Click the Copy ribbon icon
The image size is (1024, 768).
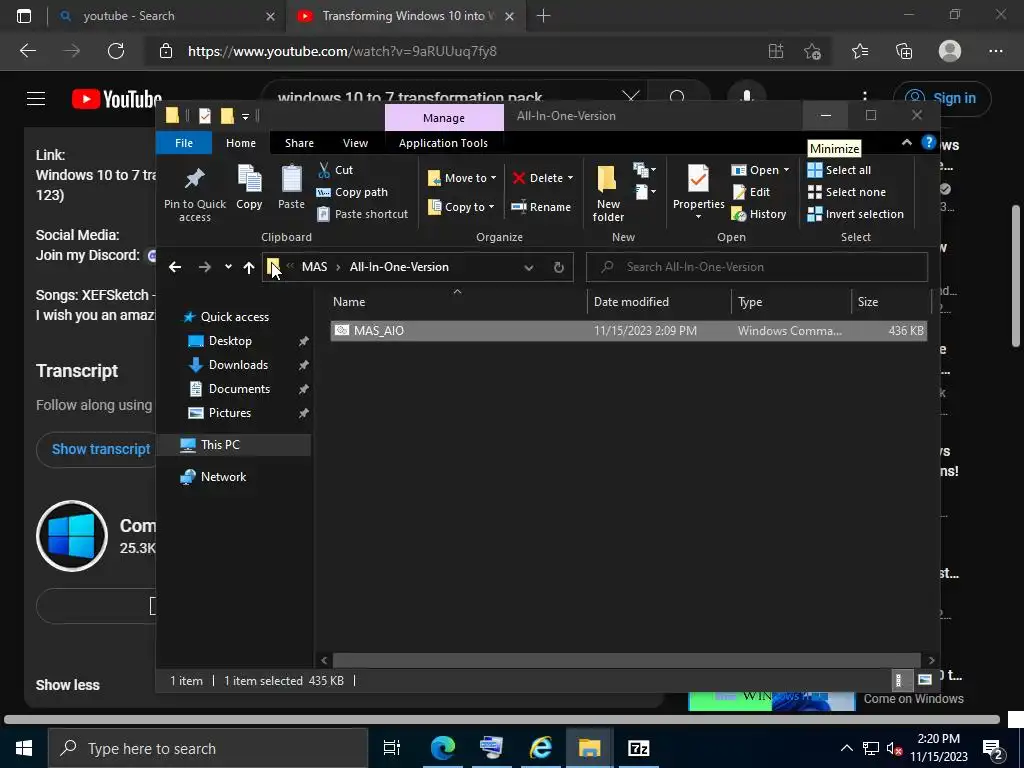click(x=249, y=178)
